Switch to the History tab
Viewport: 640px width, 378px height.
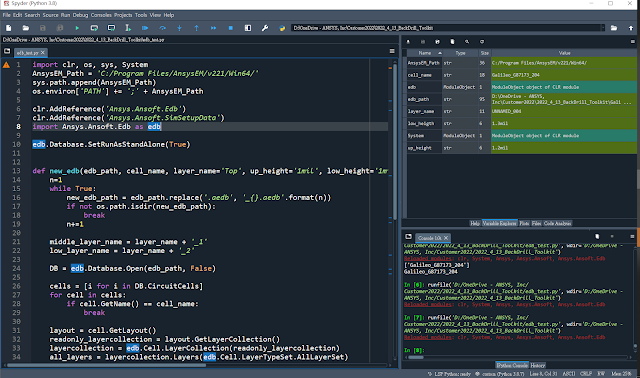coord(537,365)
